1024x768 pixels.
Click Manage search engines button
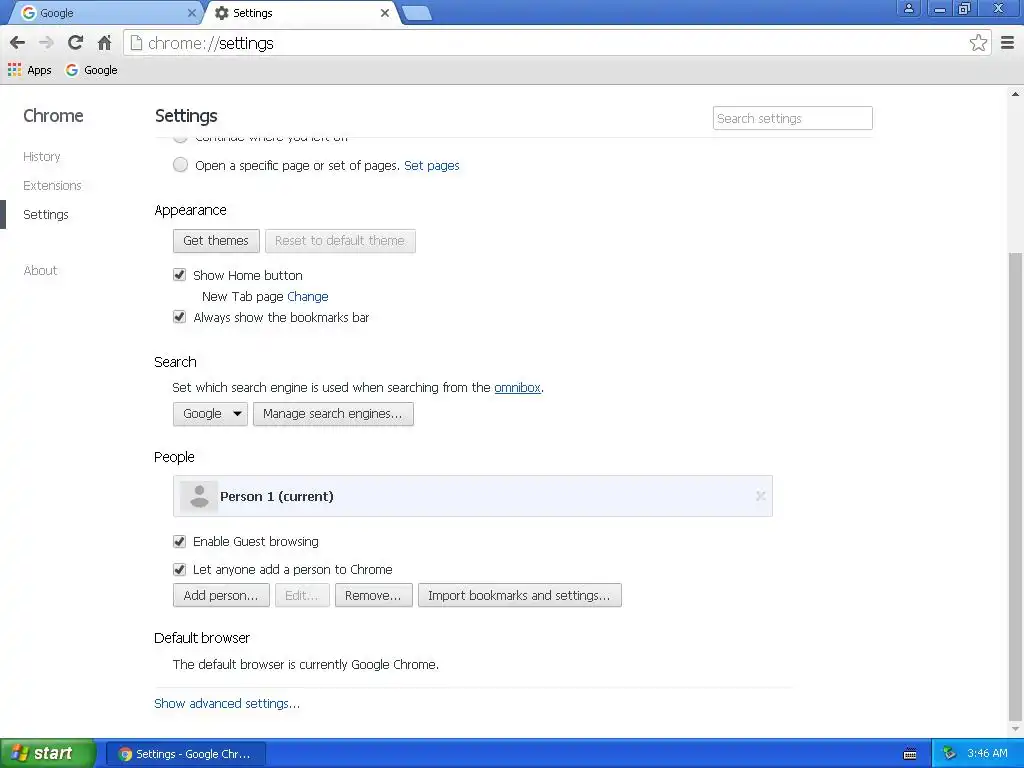tap(333, 414)
